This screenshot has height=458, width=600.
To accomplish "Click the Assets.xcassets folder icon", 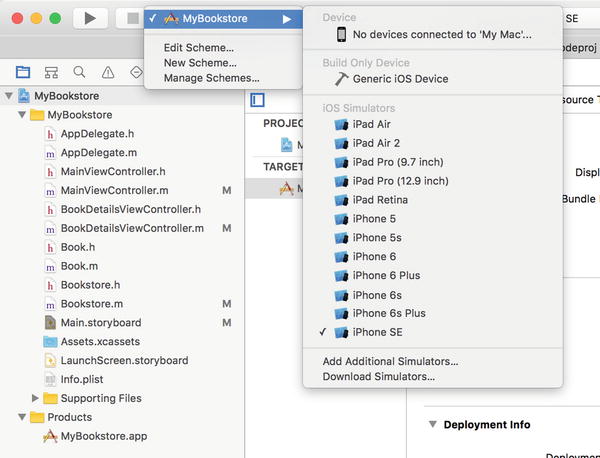I will (50, 342).
